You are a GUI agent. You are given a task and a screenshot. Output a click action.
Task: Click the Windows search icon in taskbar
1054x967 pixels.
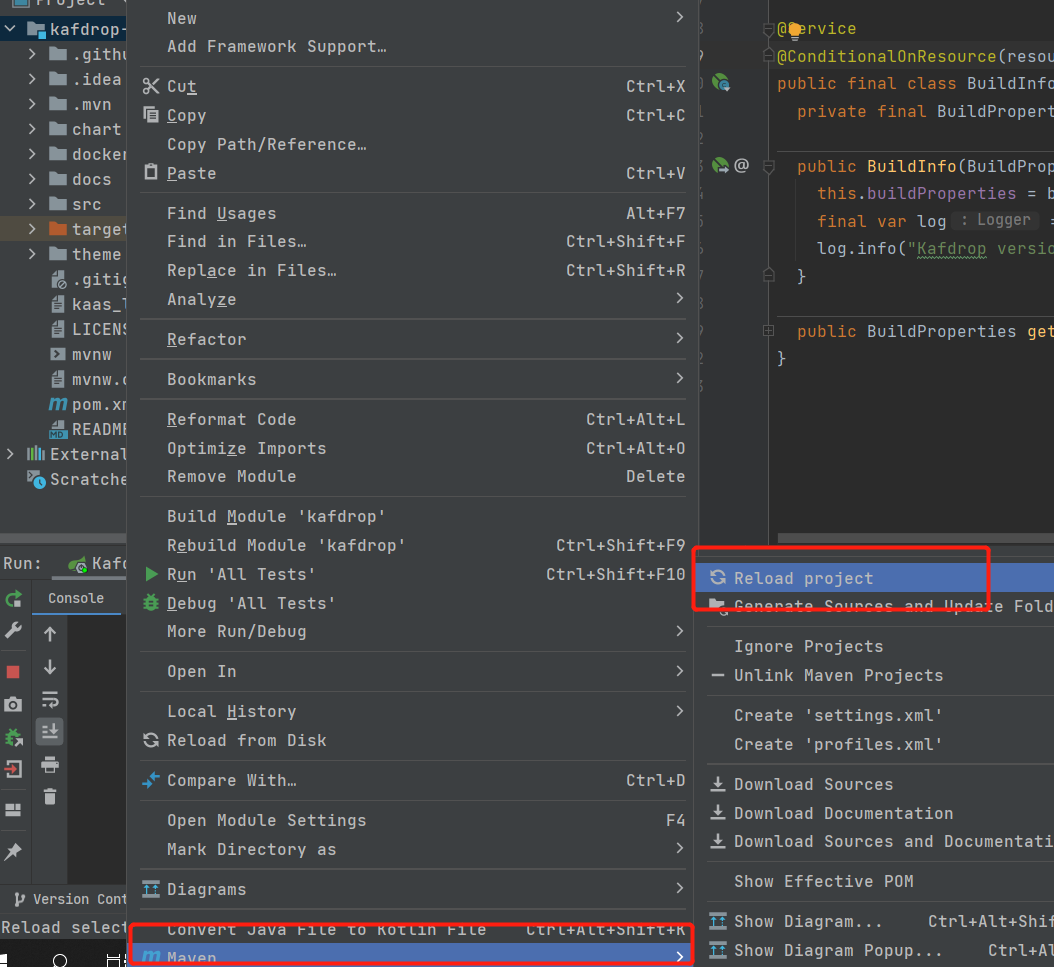60,960
